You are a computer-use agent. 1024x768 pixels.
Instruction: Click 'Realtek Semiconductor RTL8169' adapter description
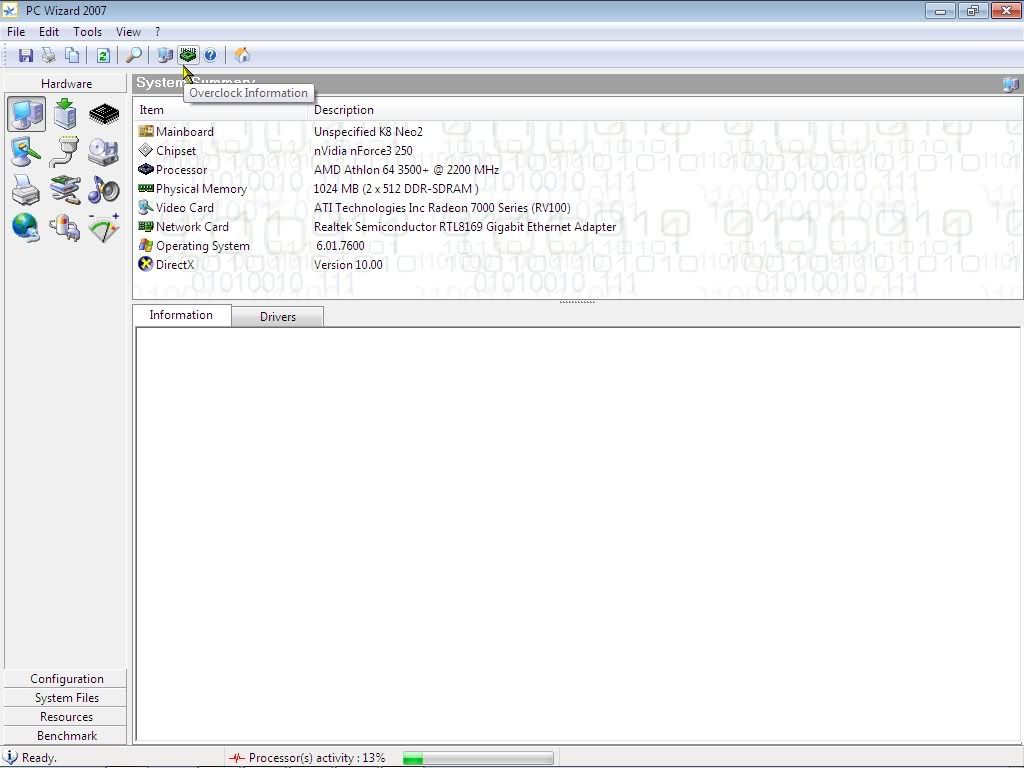[x=465, y=226]
